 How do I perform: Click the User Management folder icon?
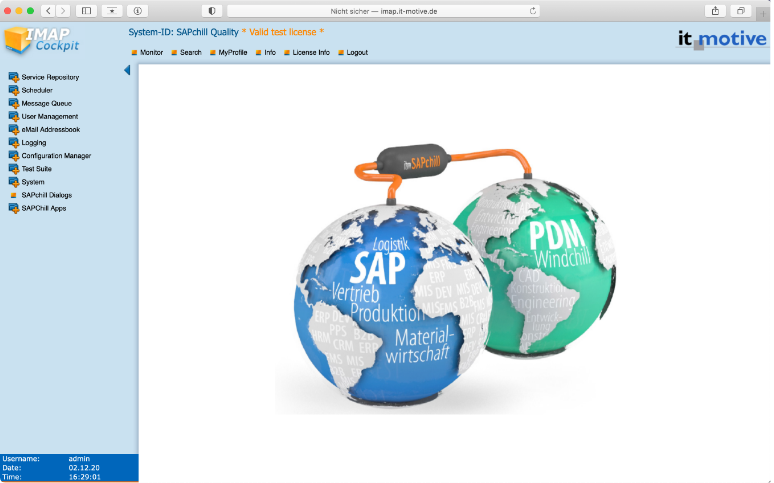(14, 117)
